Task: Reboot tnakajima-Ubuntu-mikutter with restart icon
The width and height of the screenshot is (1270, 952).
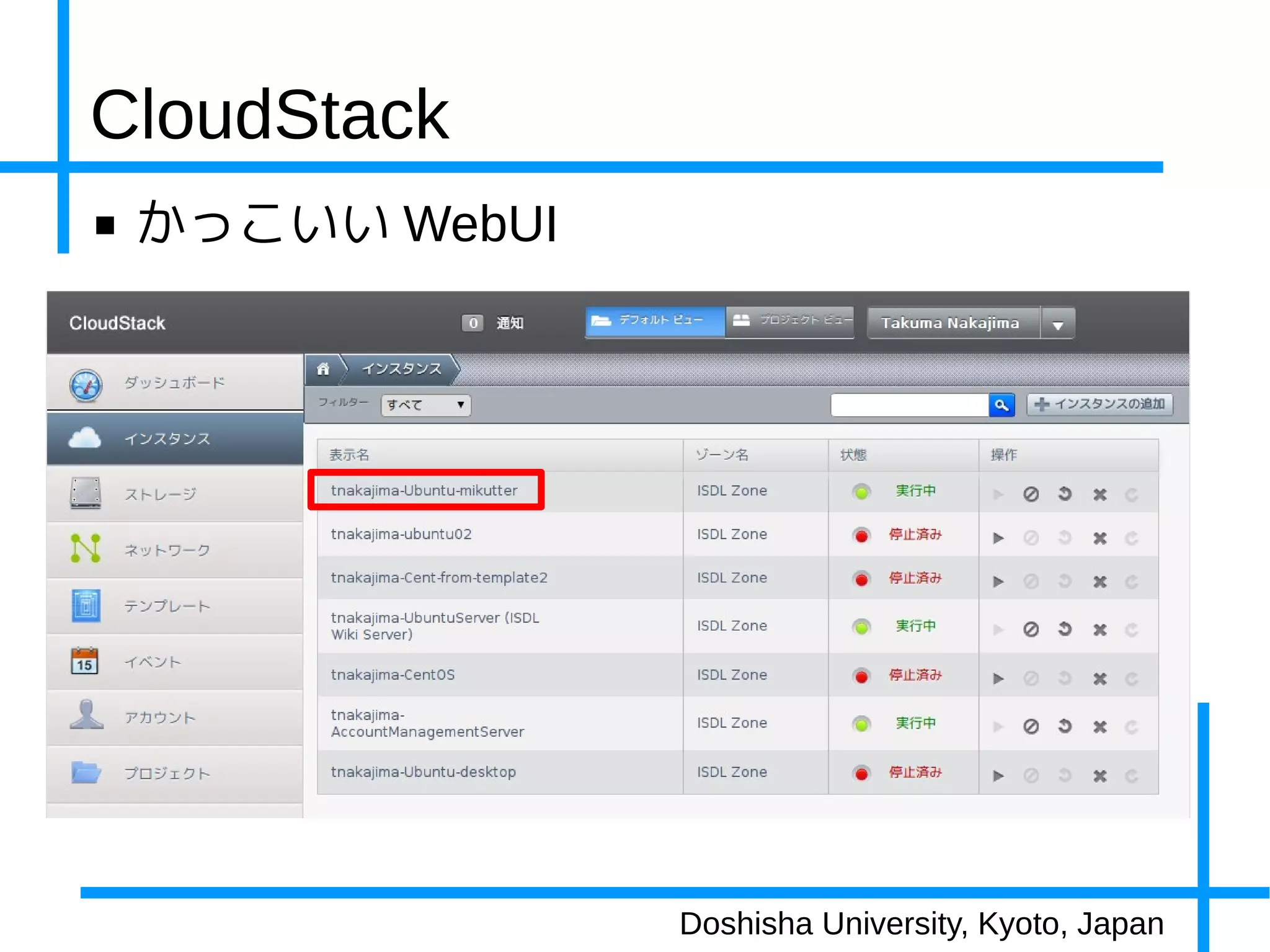Action: (1065, 494)
